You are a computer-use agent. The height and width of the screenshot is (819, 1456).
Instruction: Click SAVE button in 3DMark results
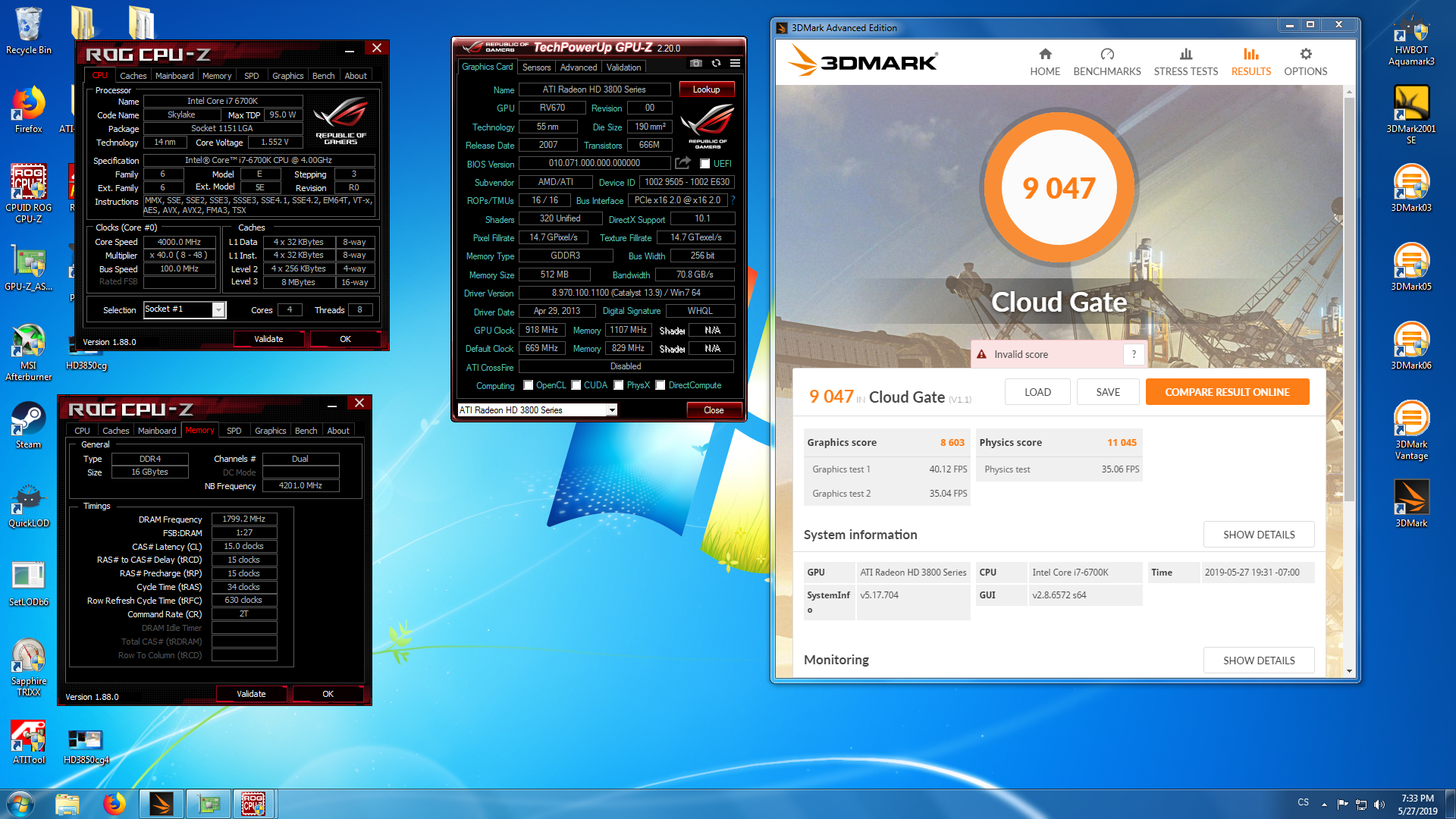(1108, 392)
